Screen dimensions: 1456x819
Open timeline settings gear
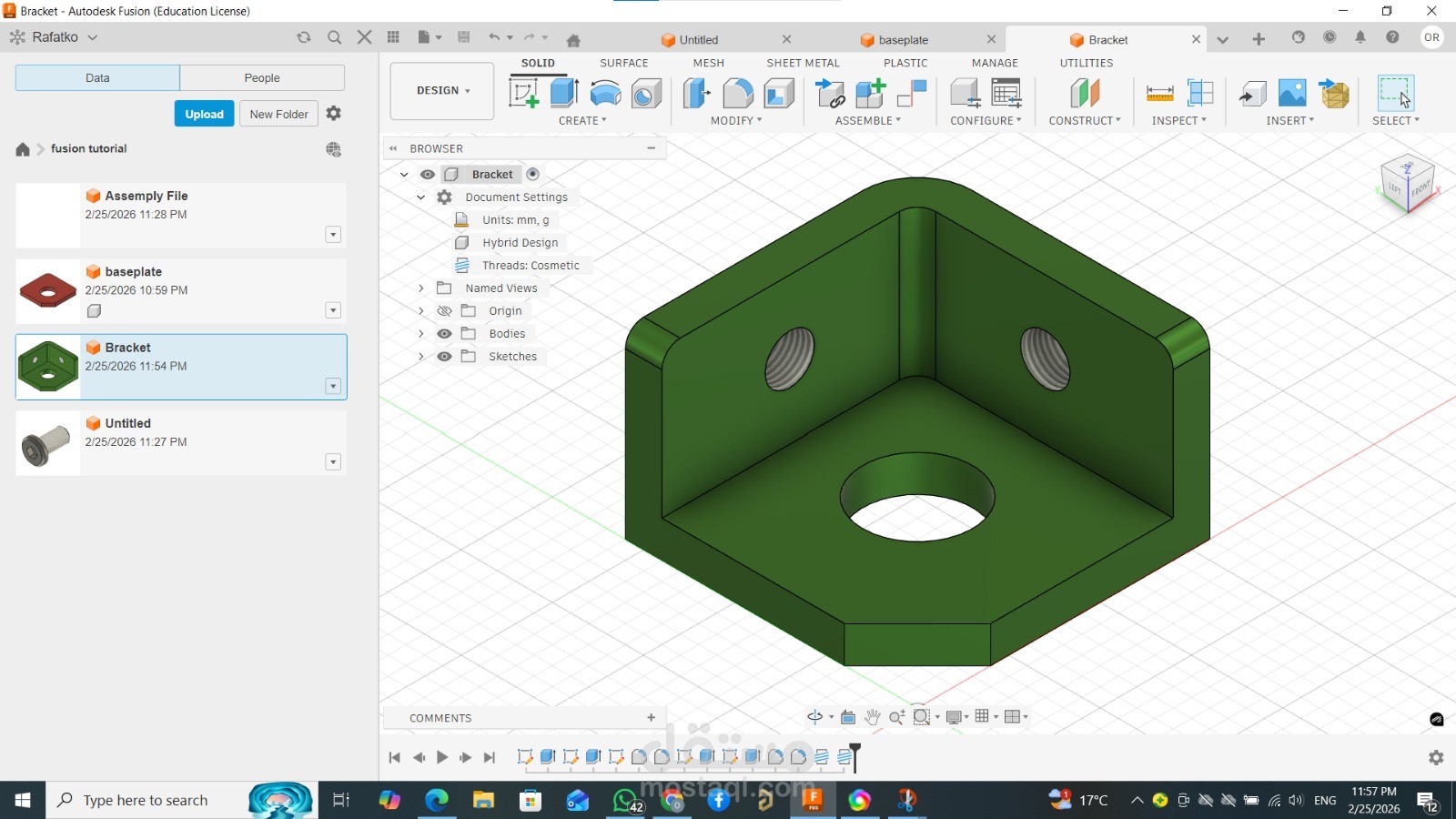click(1436, 757)
